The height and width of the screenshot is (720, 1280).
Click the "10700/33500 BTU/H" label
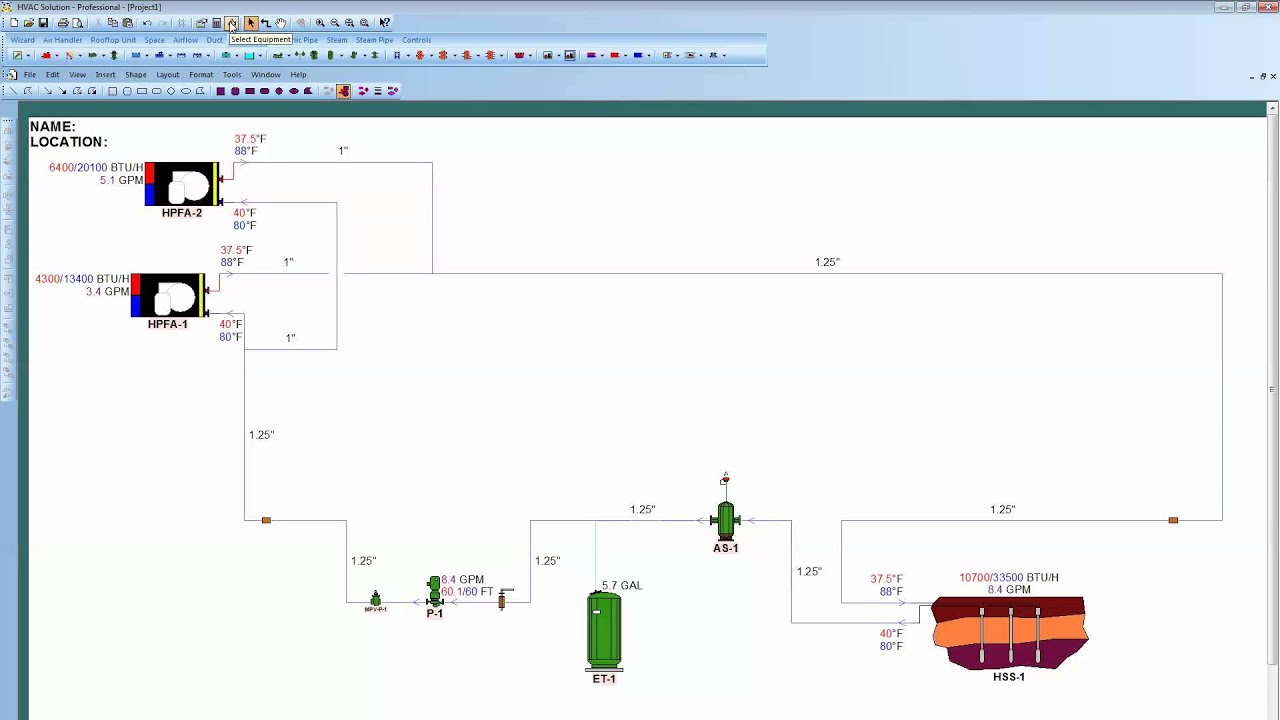(1009, 577)
